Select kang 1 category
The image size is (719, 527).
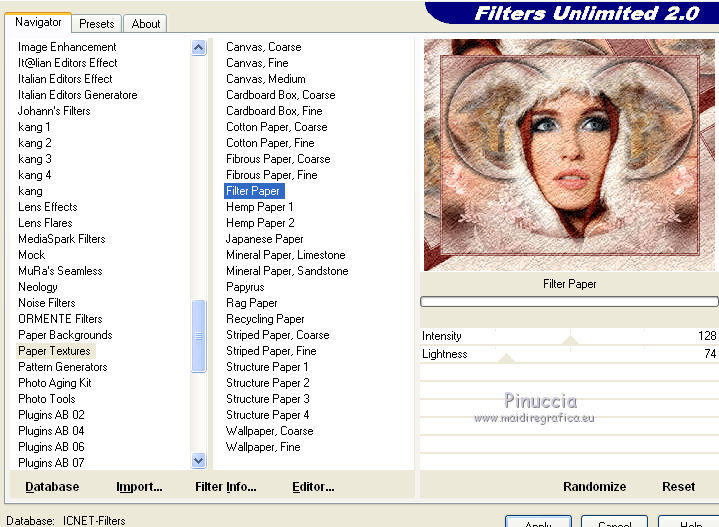34,127
